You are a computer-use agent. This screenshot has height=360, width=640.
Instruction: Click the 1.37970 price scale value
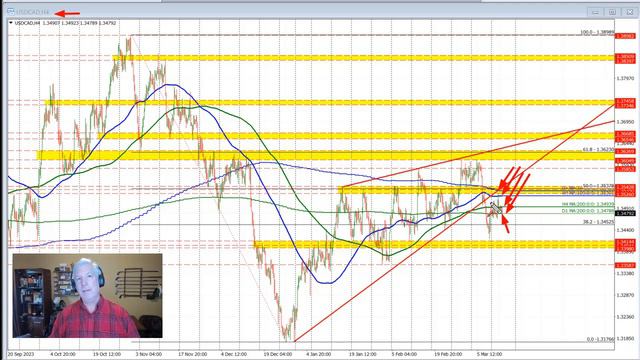tap(625, 78)
